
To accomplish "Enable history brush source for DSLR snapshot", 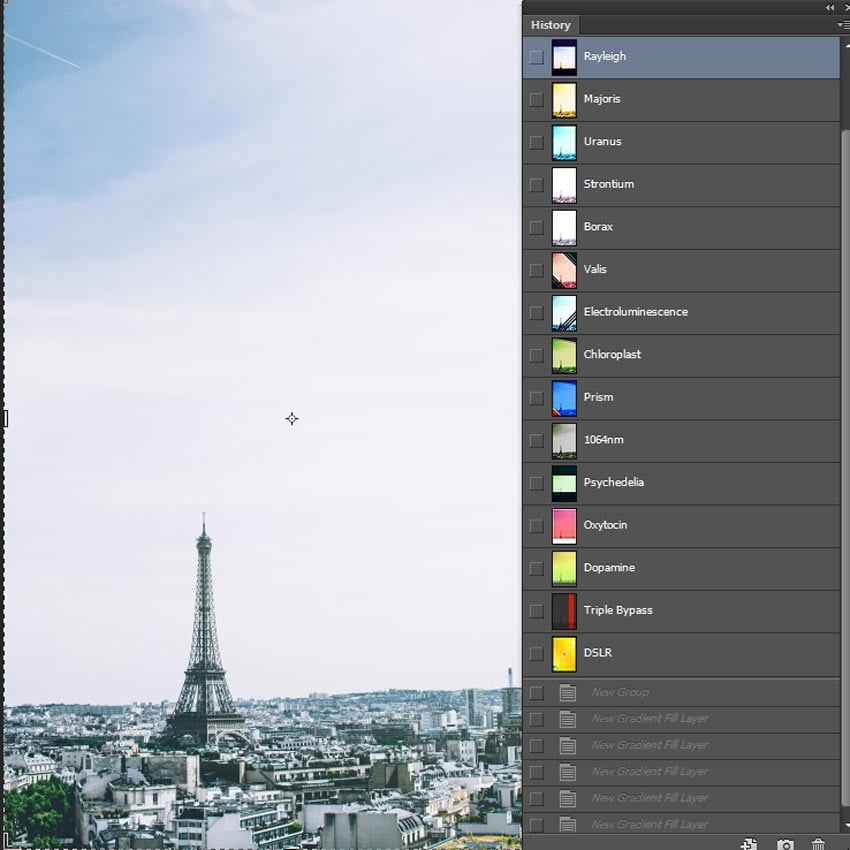I will 536,653.
